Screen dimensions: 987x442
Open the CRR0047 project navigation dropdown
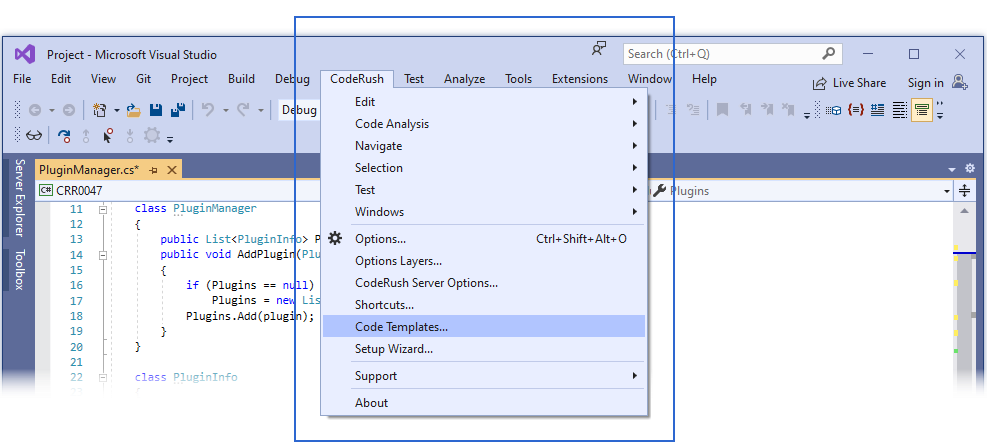[179, 191]
